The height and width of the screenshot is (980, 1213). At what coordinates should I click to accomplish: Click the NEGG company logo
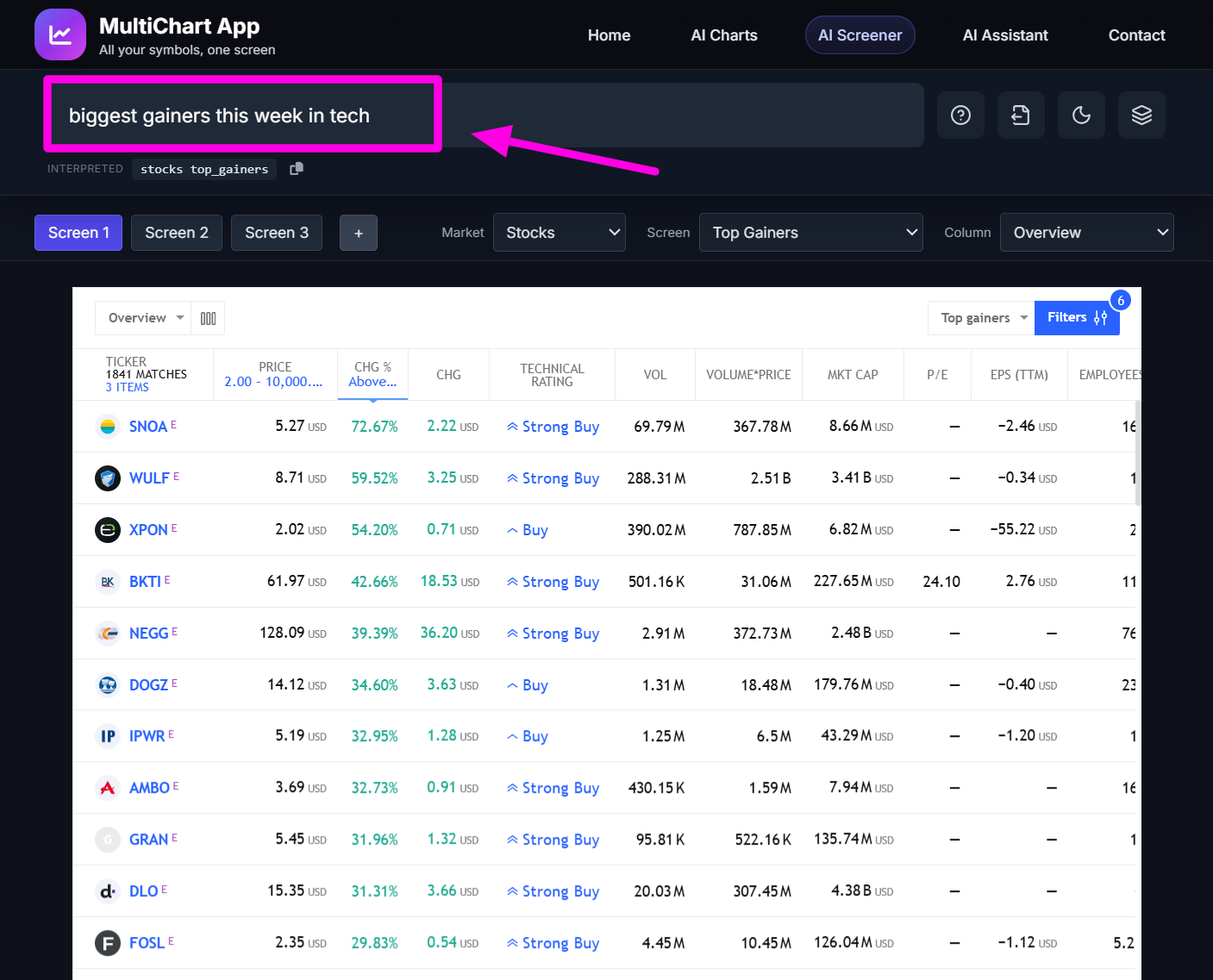(x=108, y=634)
